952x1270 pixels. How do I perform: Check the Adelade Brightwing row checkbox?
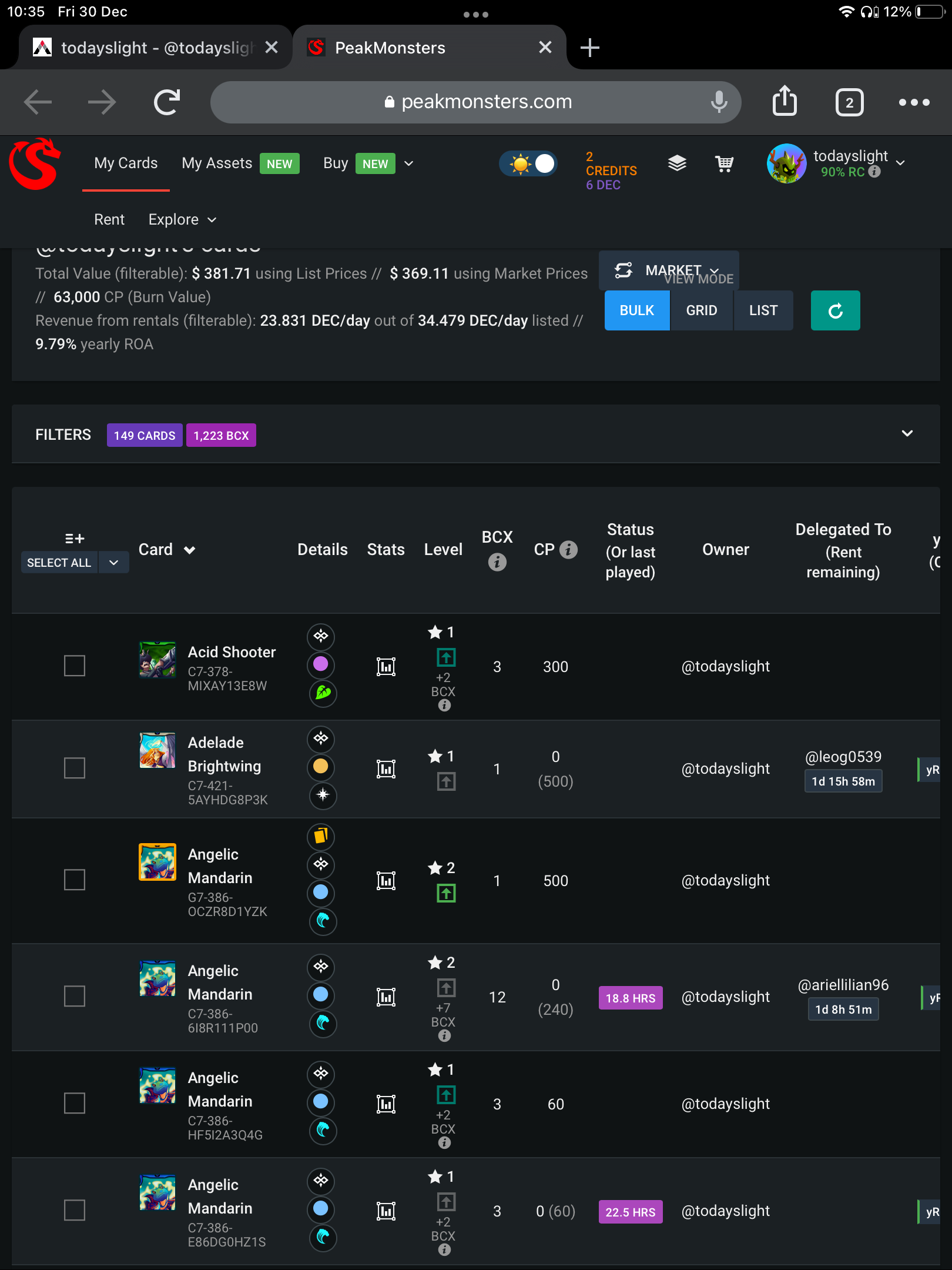pyautogui.click(x=75, y=768)
